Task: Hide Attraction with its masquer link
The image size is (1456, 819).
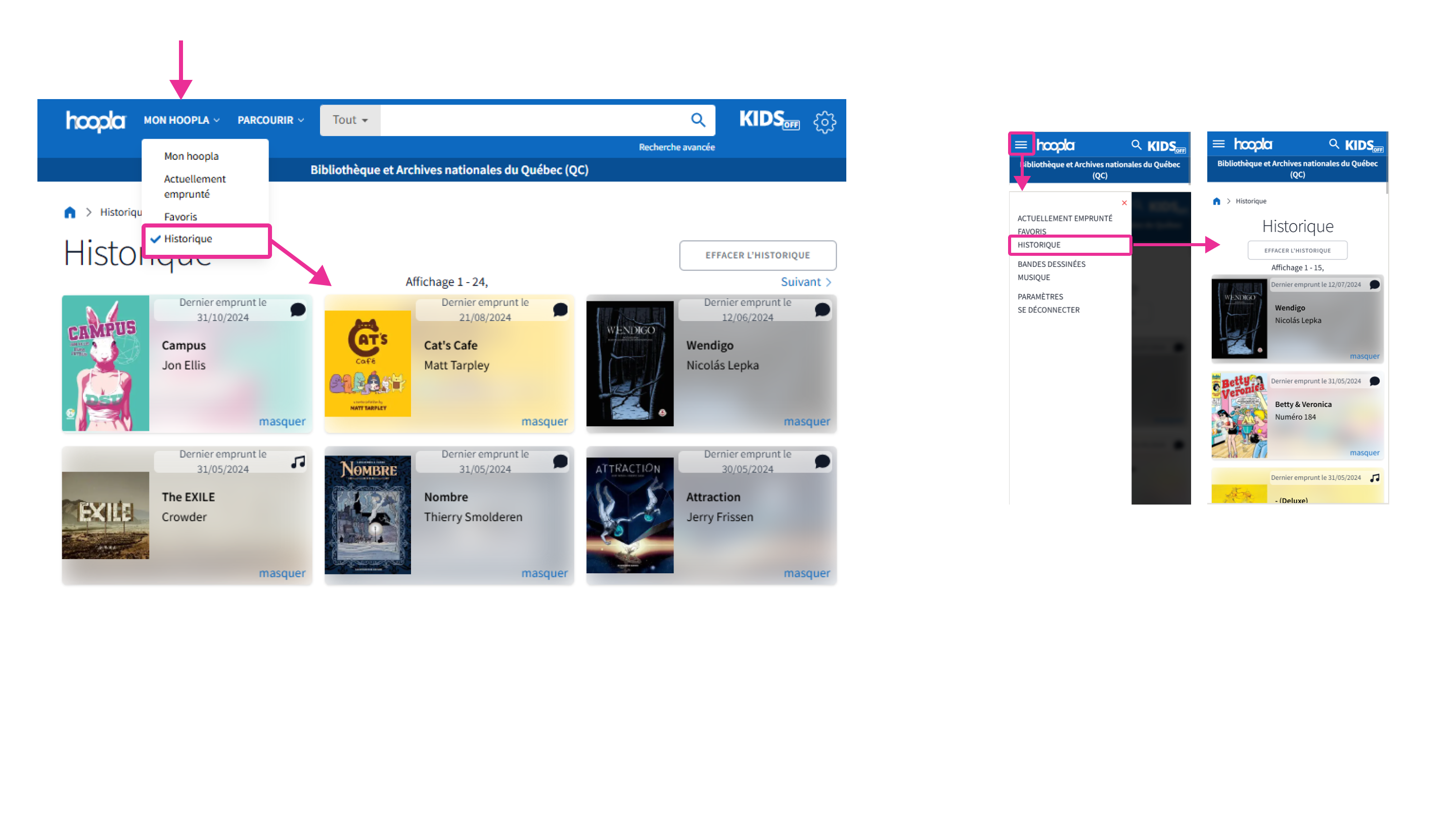Action: click(806, 573)
